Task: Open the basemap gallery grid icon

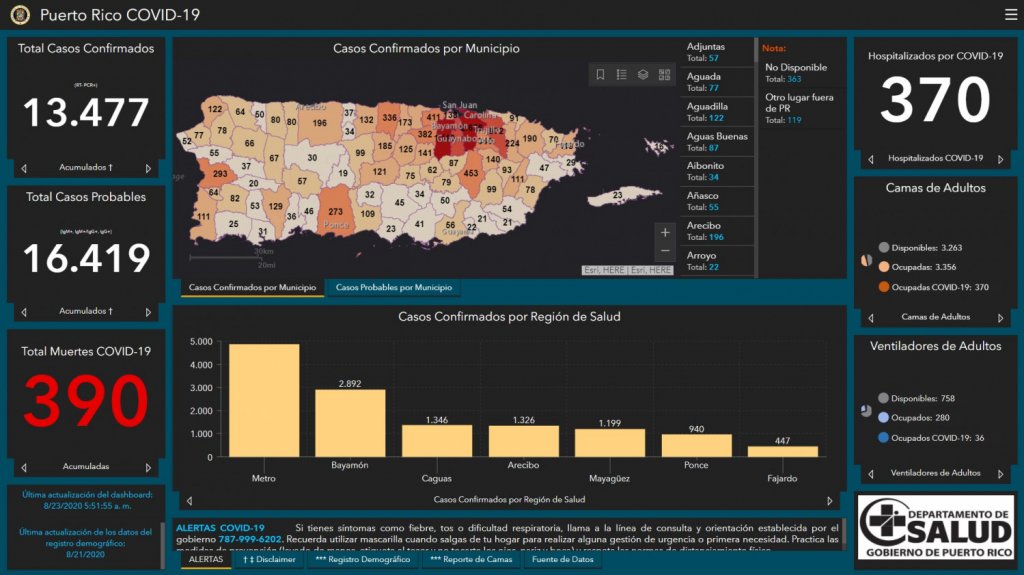Action: [665, 75]
